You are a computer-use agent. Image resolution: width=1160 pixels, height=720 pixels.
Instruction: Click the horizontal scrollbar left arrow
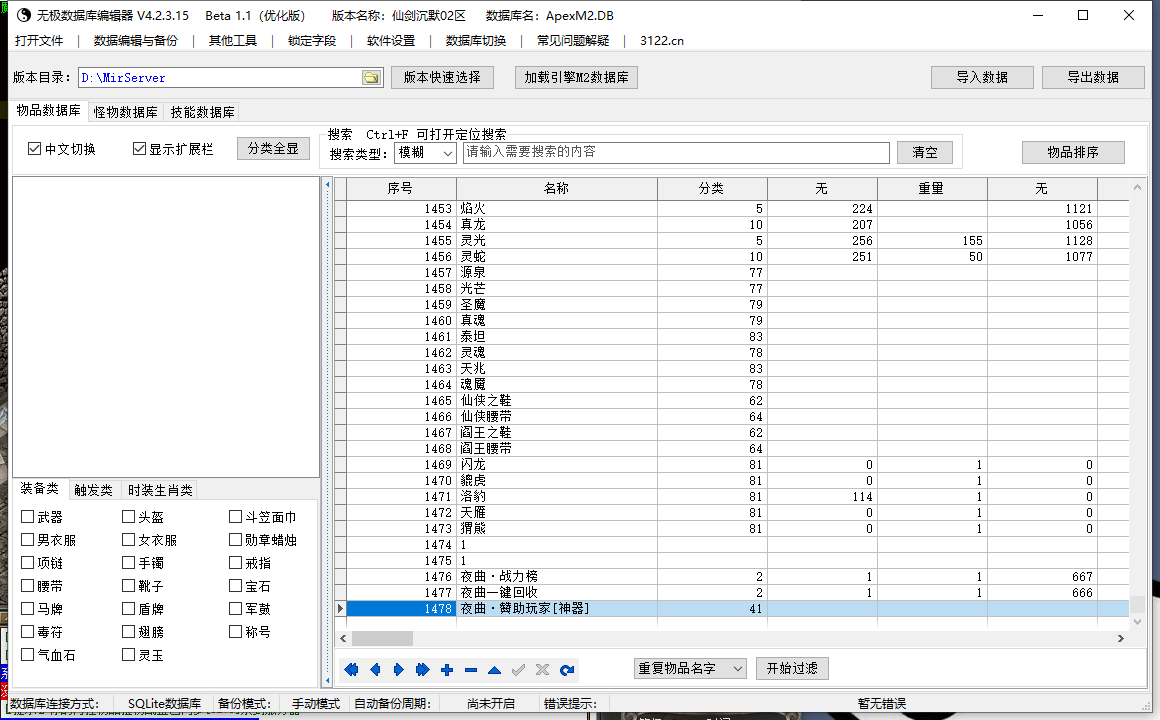[x=343, y=638]
